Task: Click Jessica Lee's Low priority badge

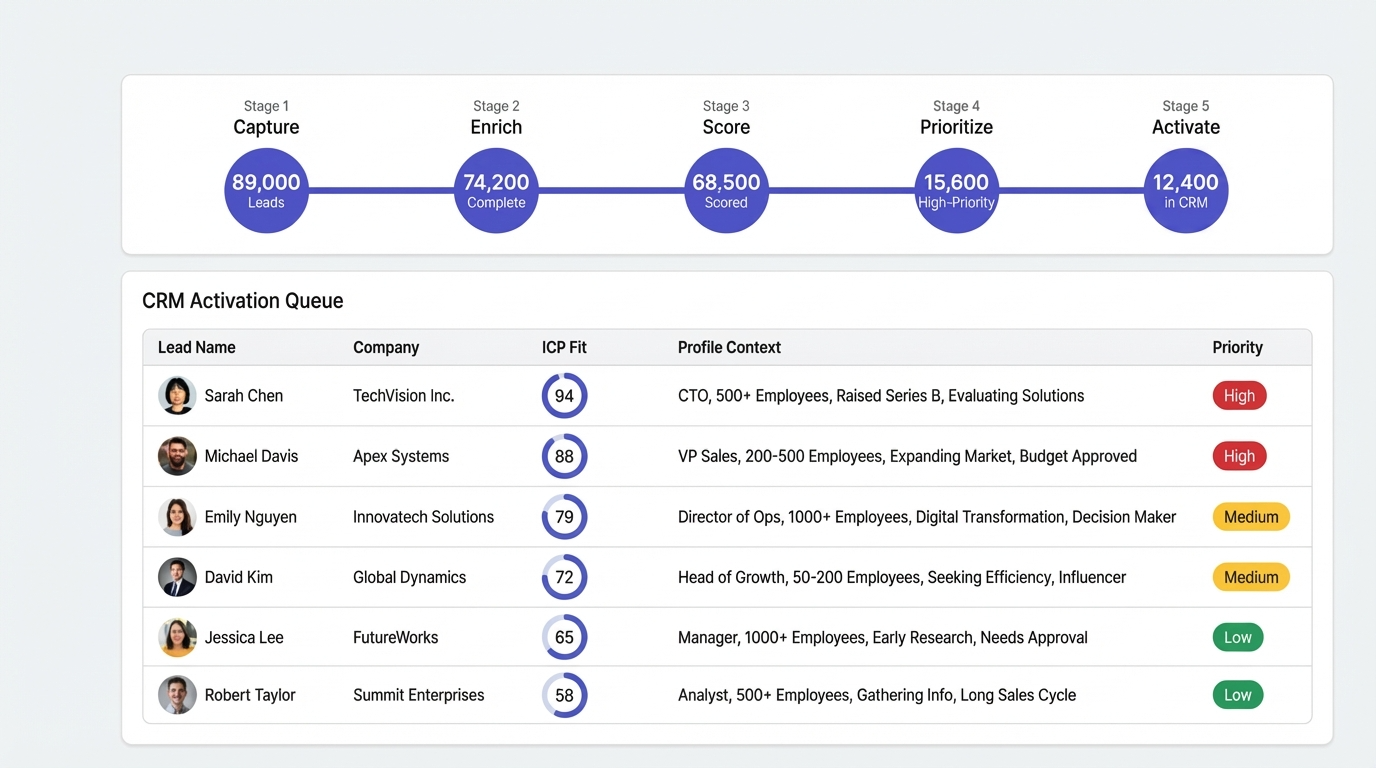Action: click(1238, 637)
